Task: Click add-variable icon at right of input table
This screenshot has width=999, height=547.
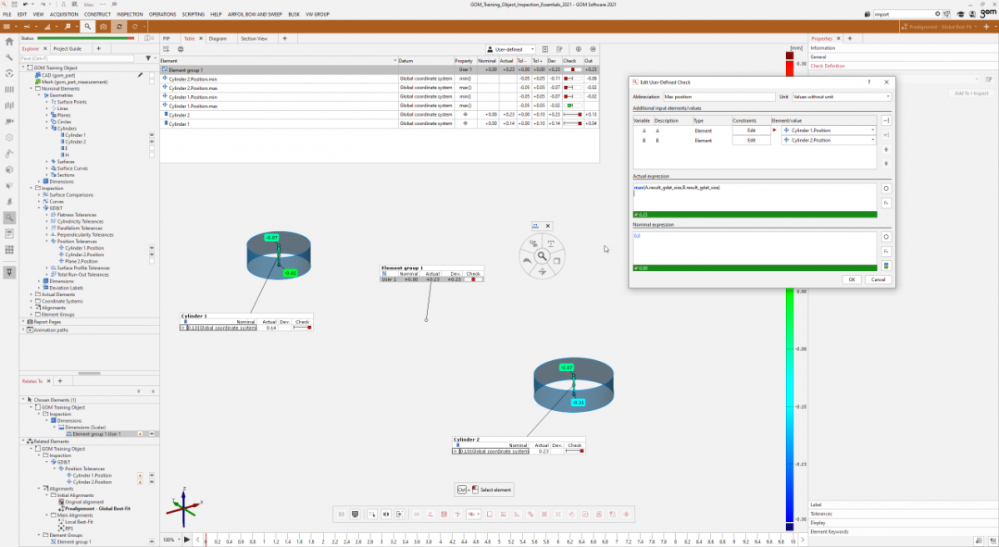Action: pos(886,120)
